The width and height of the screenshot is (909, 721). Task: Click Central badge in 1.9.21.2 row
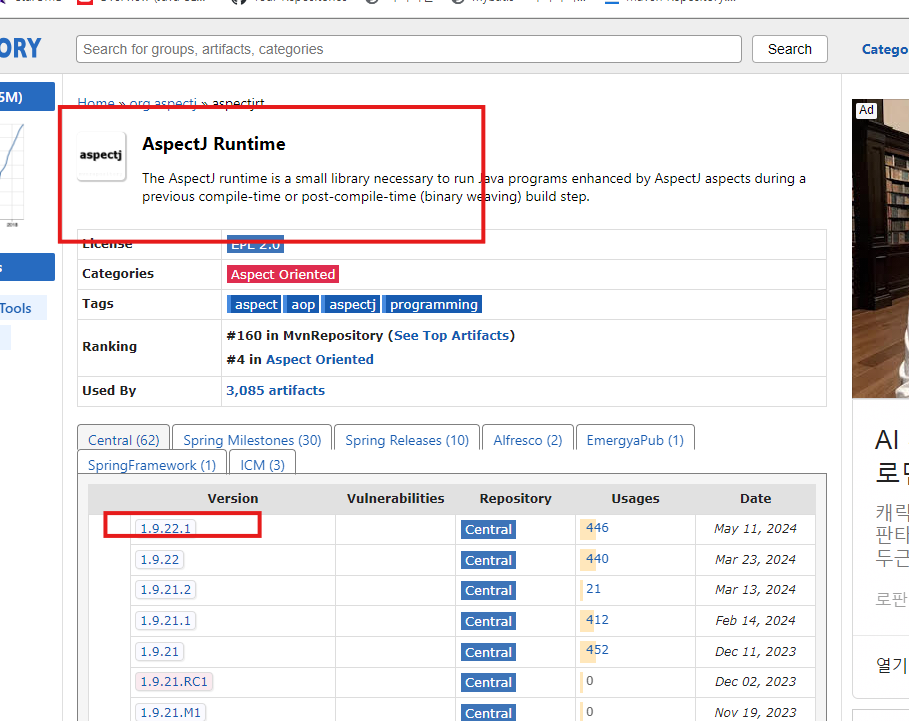[489, 591]
